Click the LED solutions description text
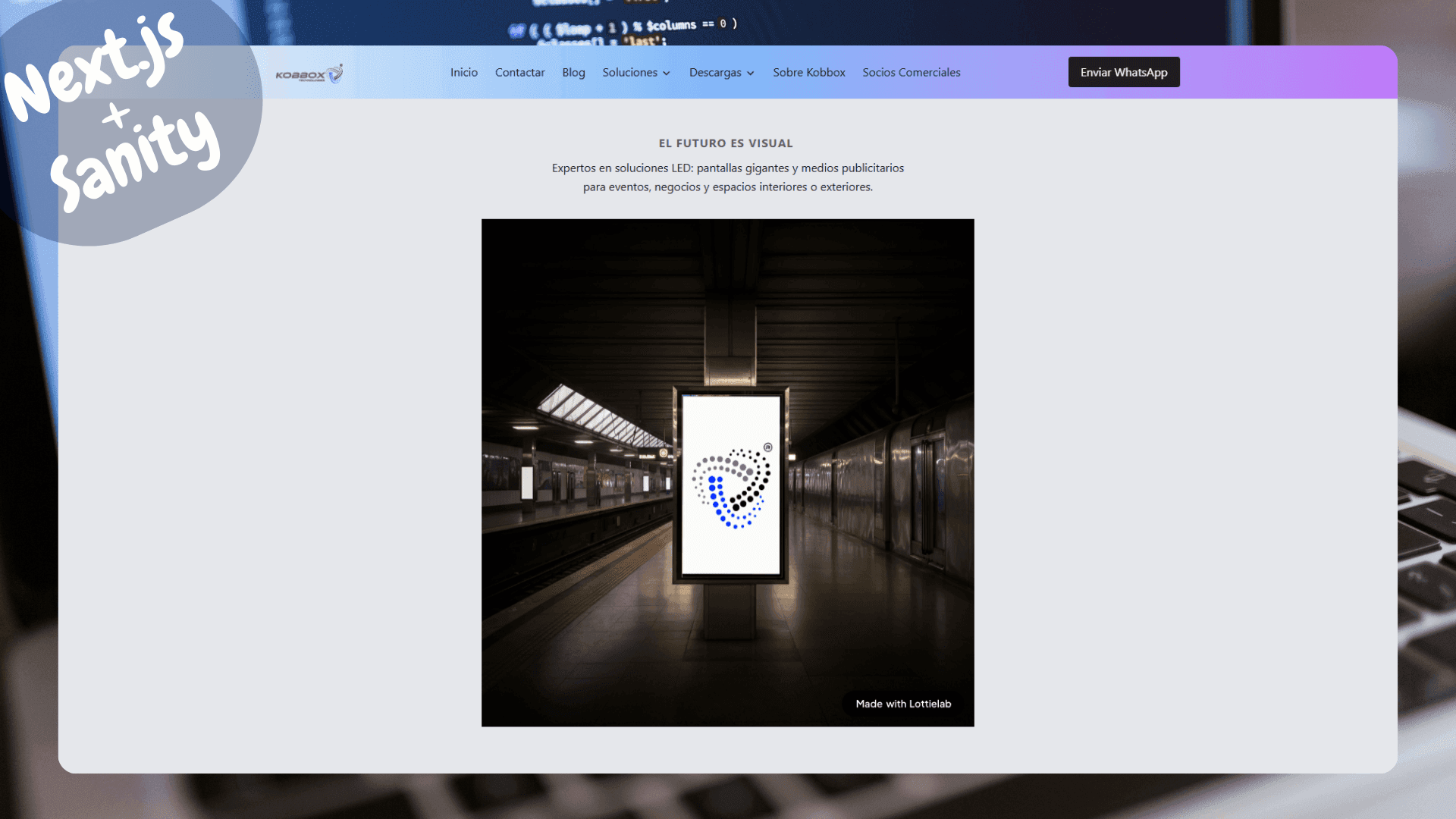 727,177
